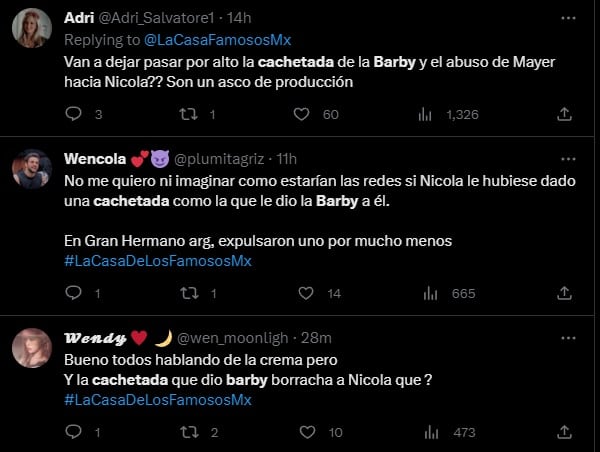600x452 pixels.
Task: Retweet Adri's tweet about producción
Action: coord(188,115)
